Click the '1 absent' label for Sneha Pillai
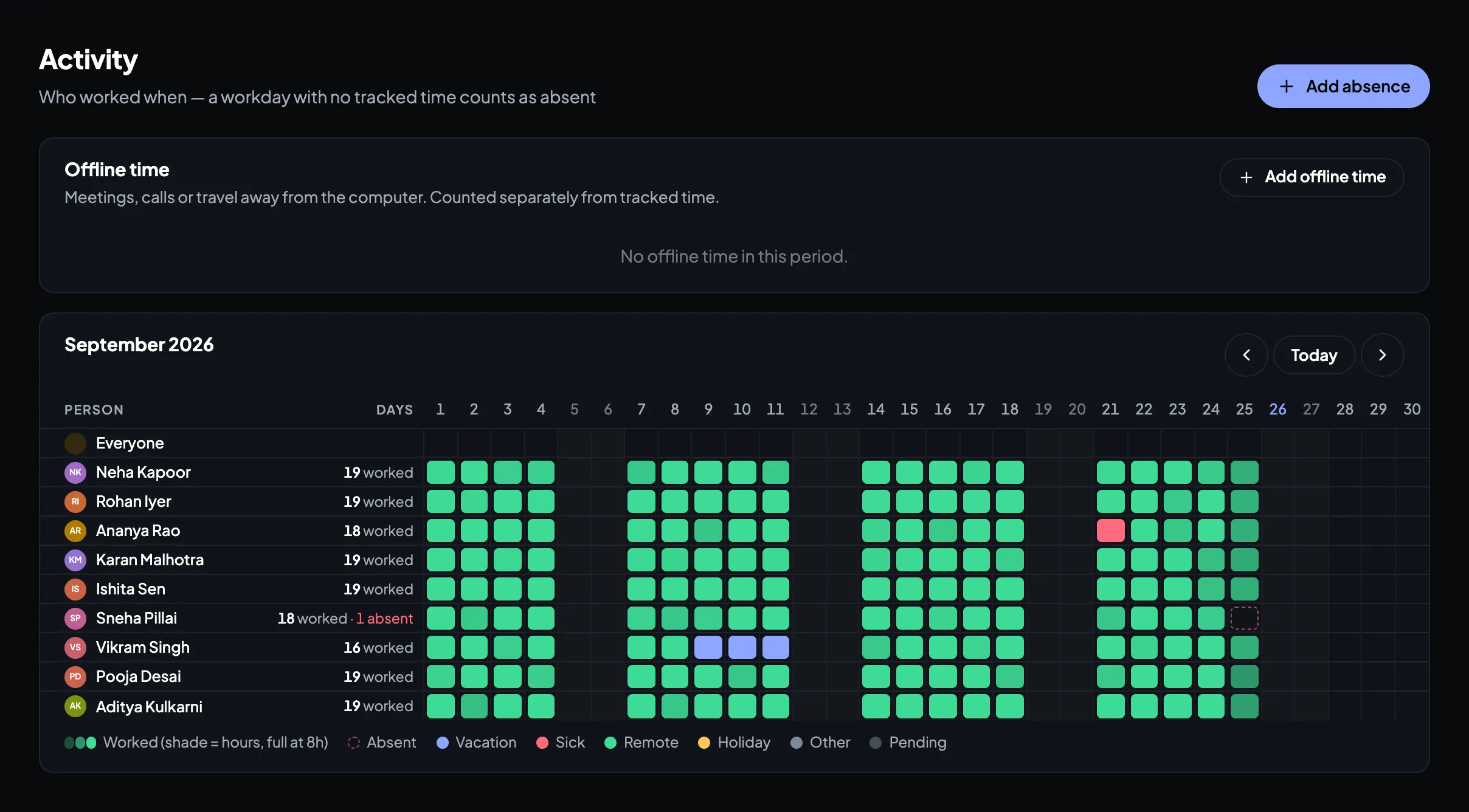 coord(384,618)
